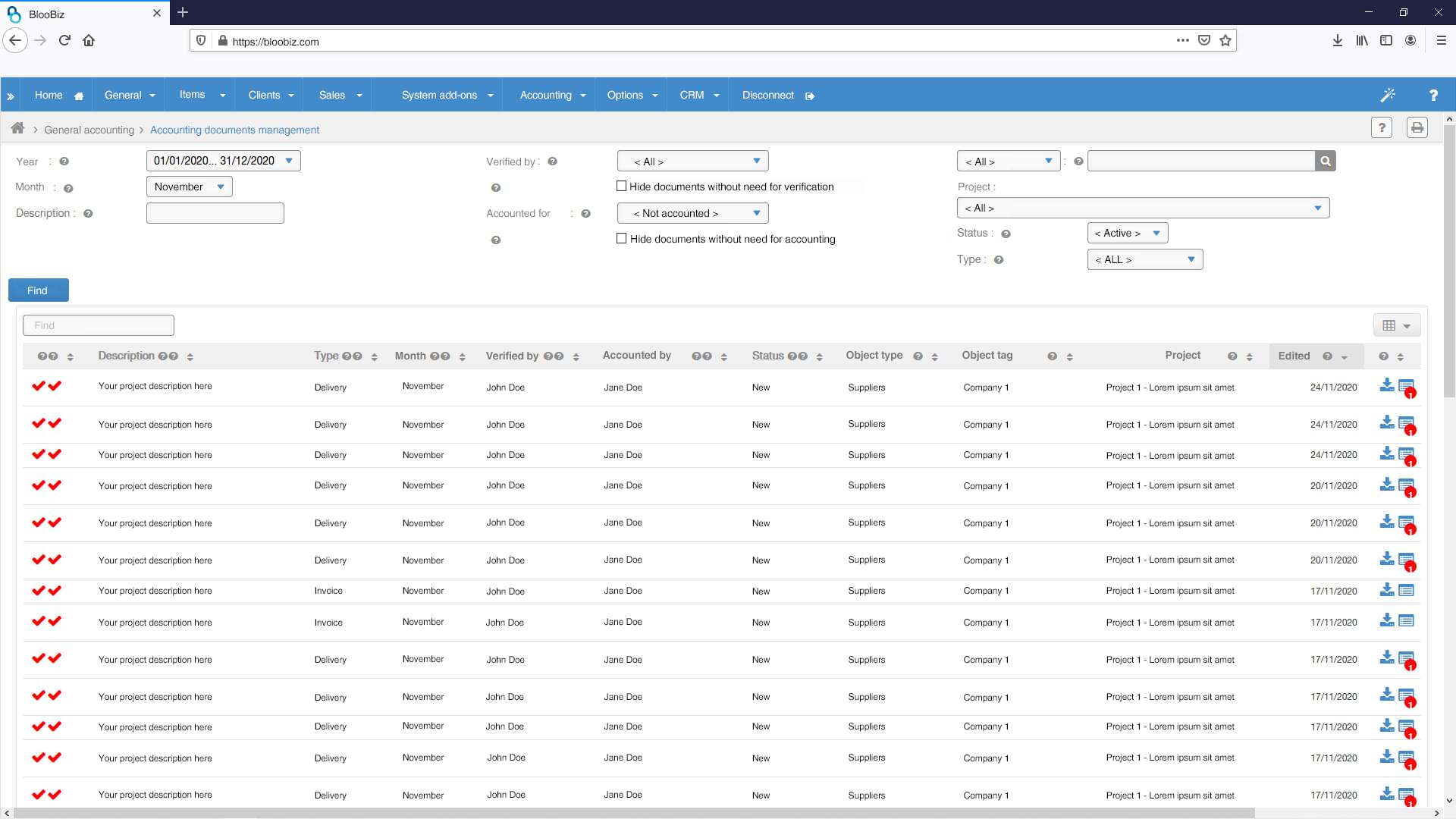Open the Clients menu
1456x819 pixels.
click(271, 95)
